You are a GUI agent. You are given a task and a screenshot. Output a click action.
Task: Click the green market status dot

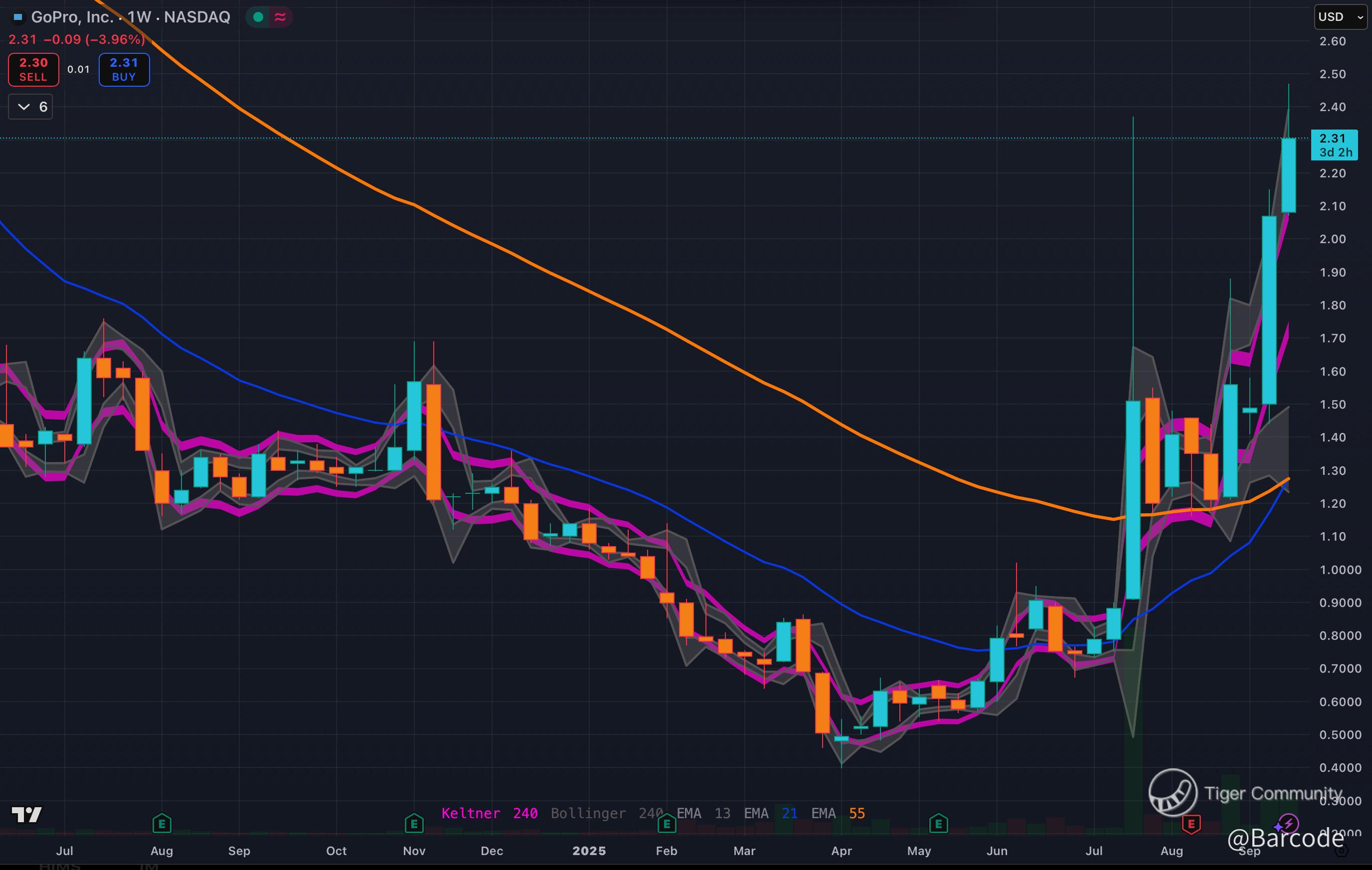point(258,17)
